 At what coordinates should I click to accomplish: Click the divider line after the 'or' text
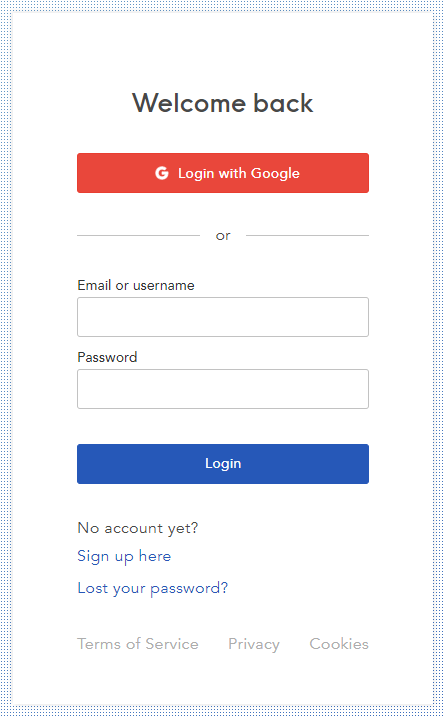point(307,236)
